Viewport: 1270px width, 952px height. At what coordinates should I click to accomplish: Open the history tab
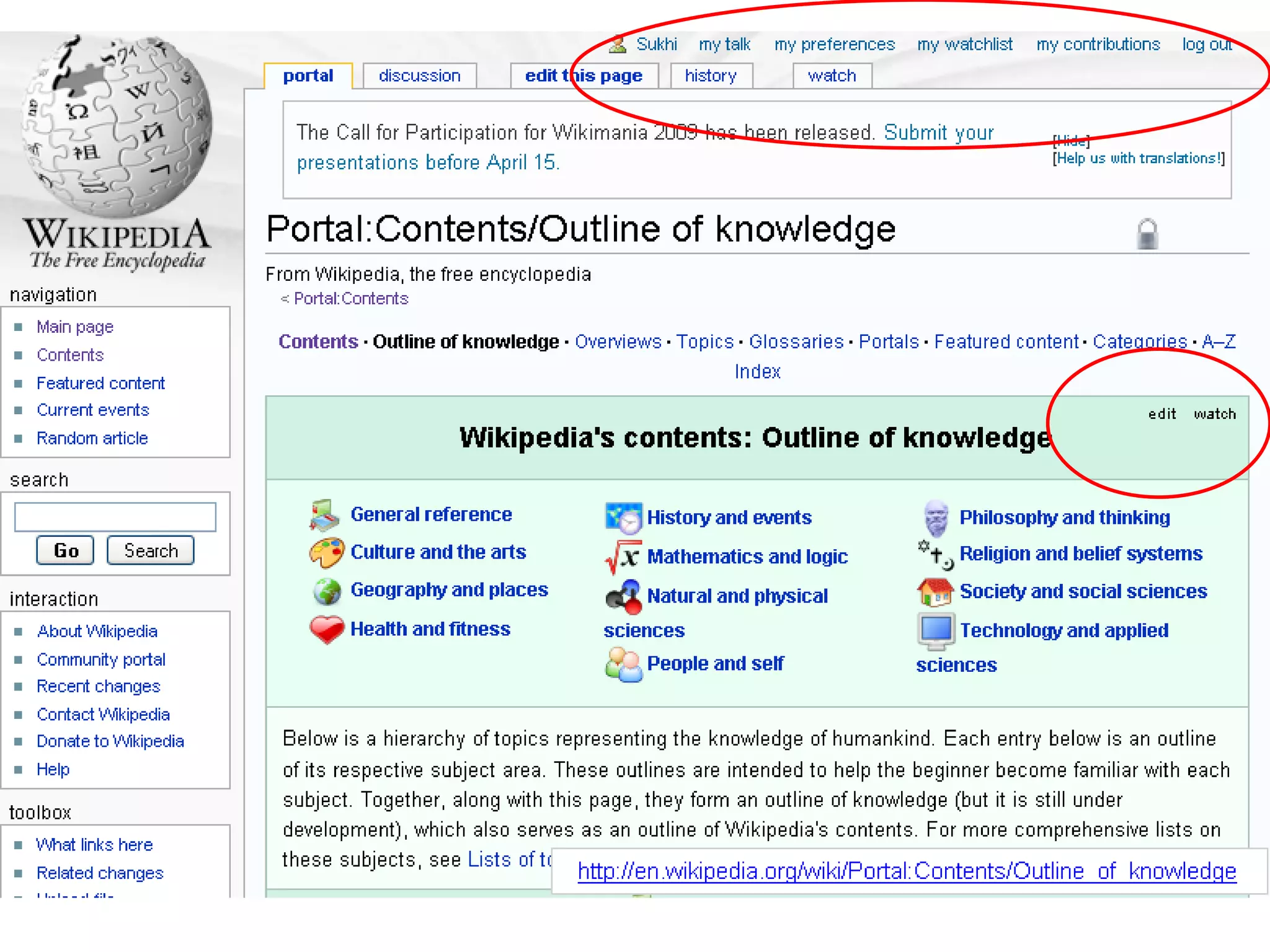[711, 76]
